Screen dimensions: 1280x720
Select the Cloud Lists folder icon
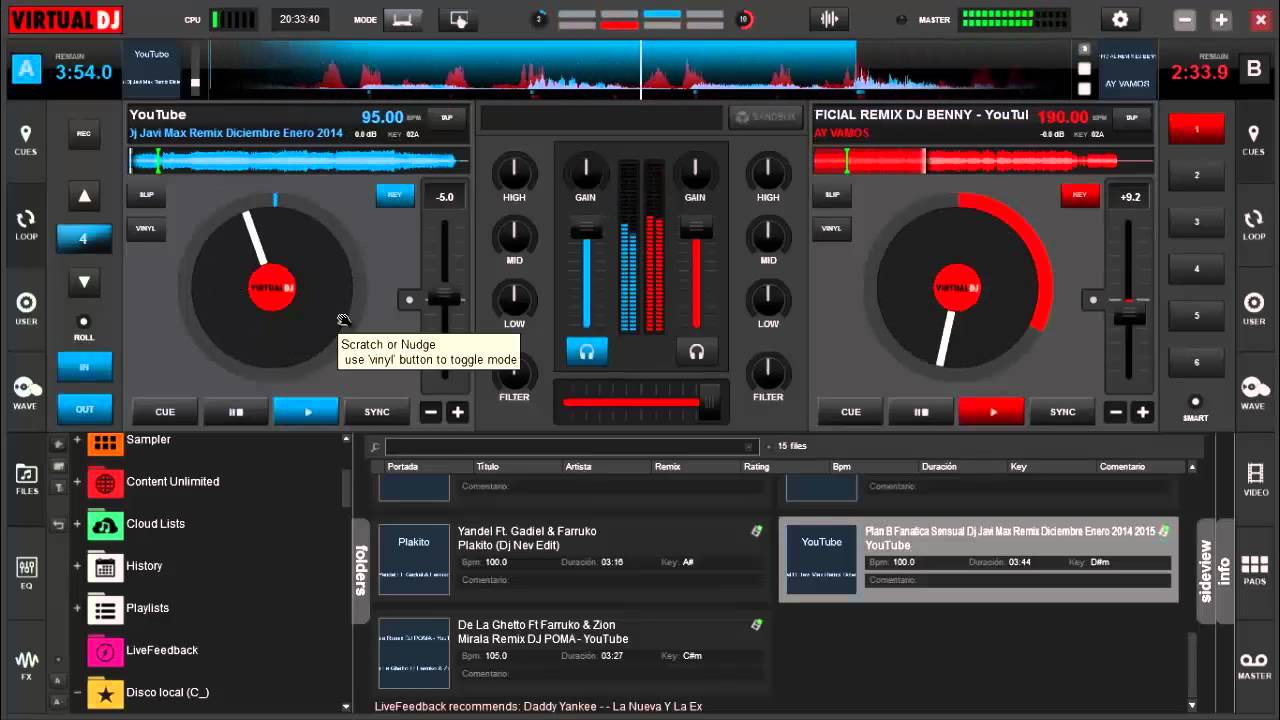pyautogui.click(x=105, y=524)
